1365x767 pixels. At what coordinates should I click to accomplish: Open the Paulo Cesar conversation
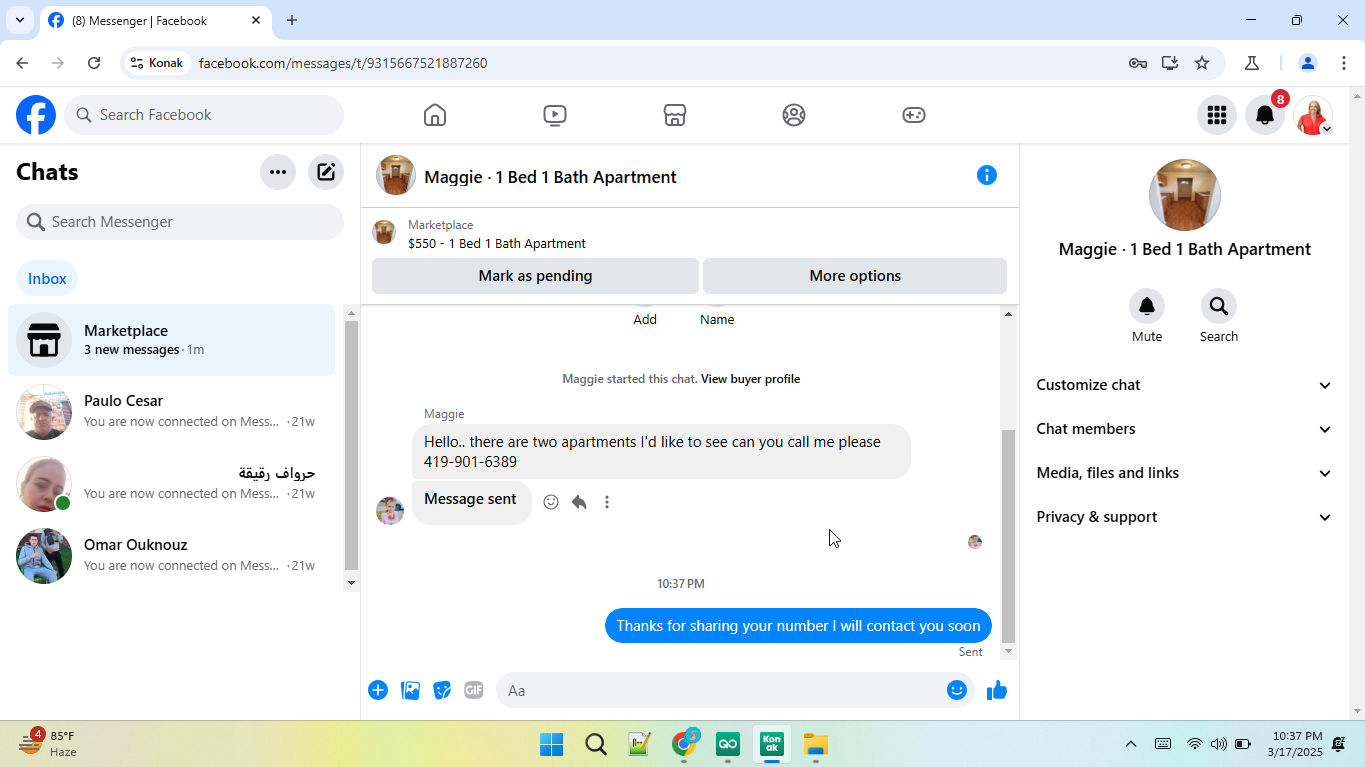click(172, 412)
